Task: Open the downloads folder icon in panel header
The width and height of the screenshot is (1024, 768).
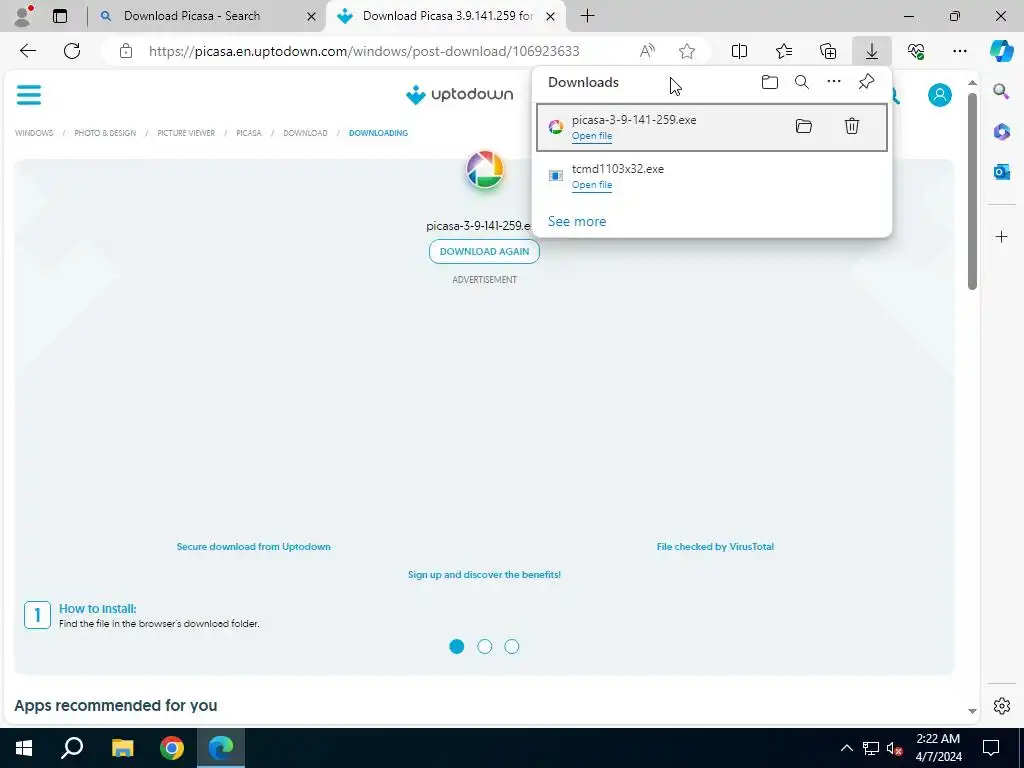Action: pos(770,82)
